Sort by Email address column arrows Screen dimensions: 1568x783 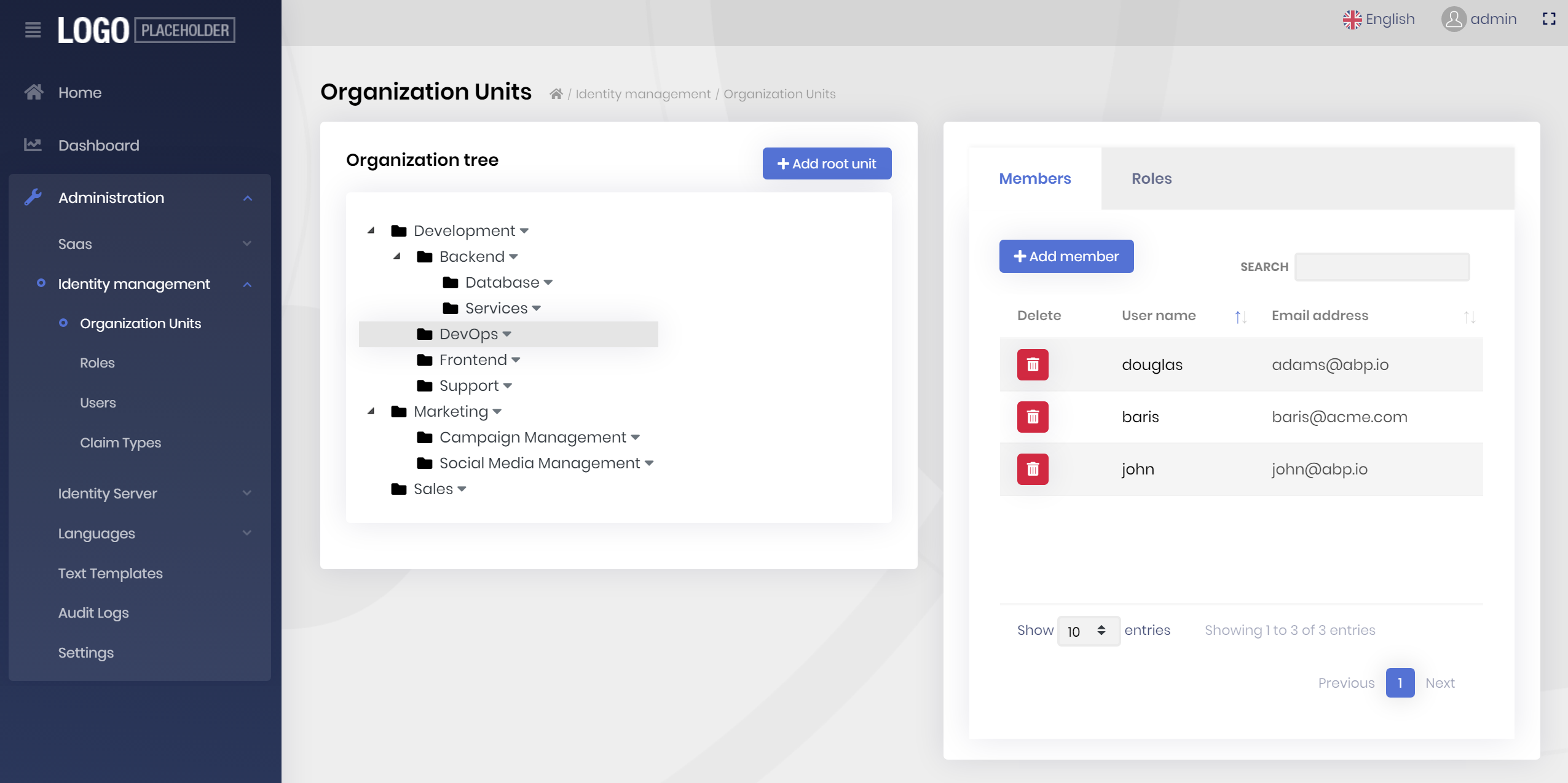tap(1468, 317)
